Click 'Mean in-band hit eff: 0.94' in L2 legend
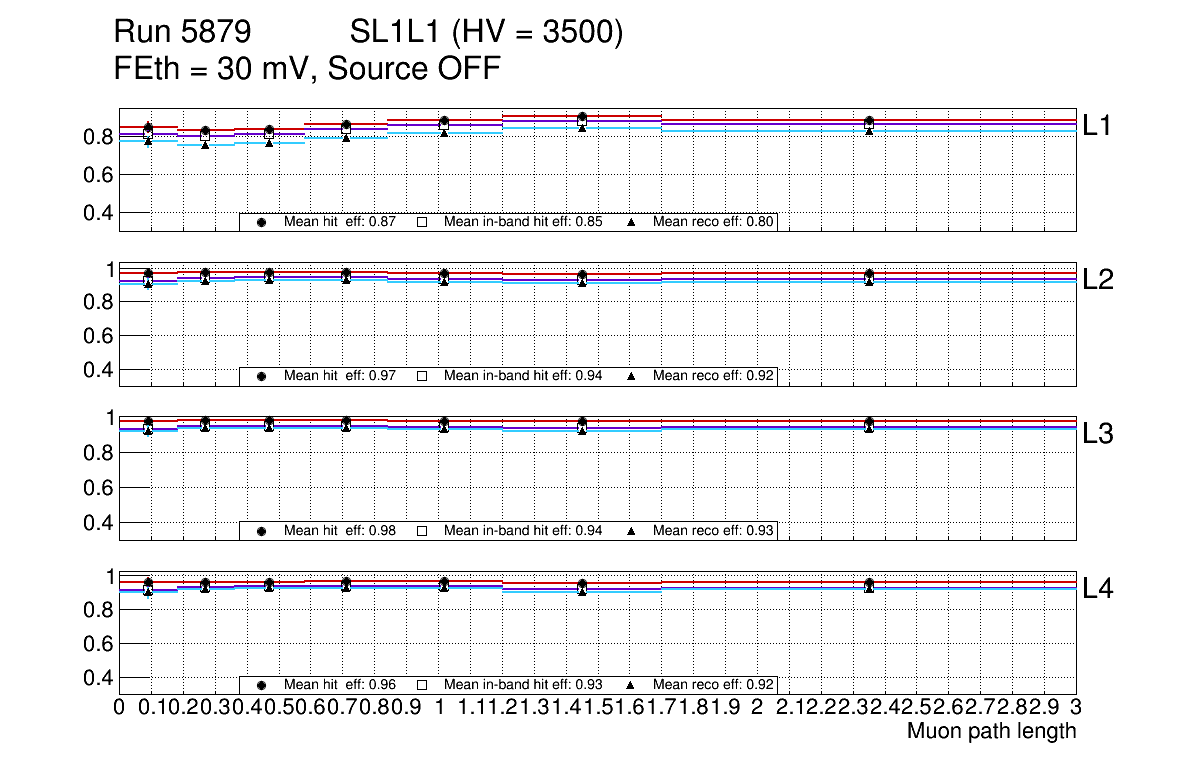 [x=523, y=376]
